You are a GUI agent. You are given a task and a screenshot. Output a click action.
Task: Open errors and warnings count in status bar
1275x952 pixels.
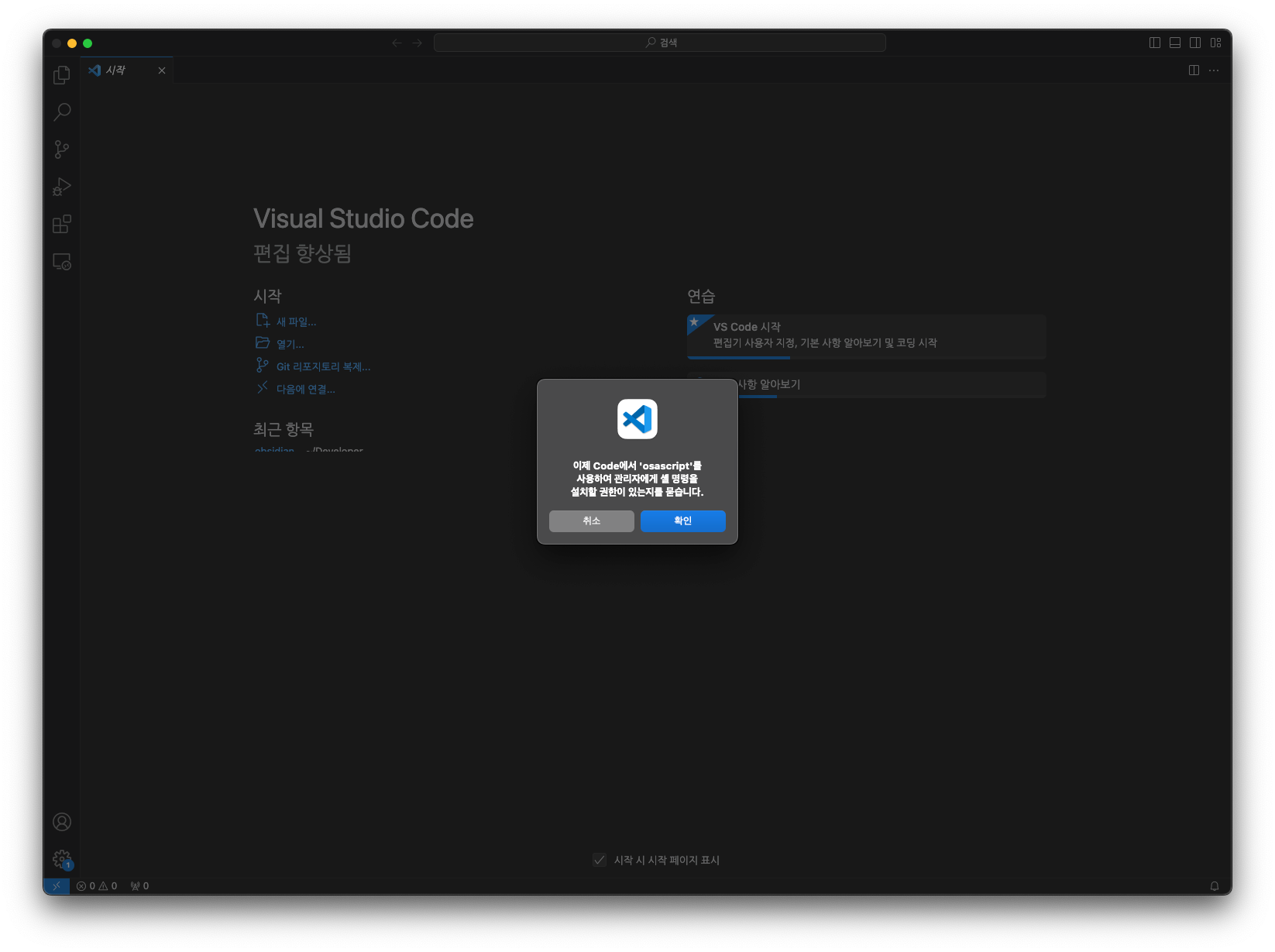tap(97, 886)
